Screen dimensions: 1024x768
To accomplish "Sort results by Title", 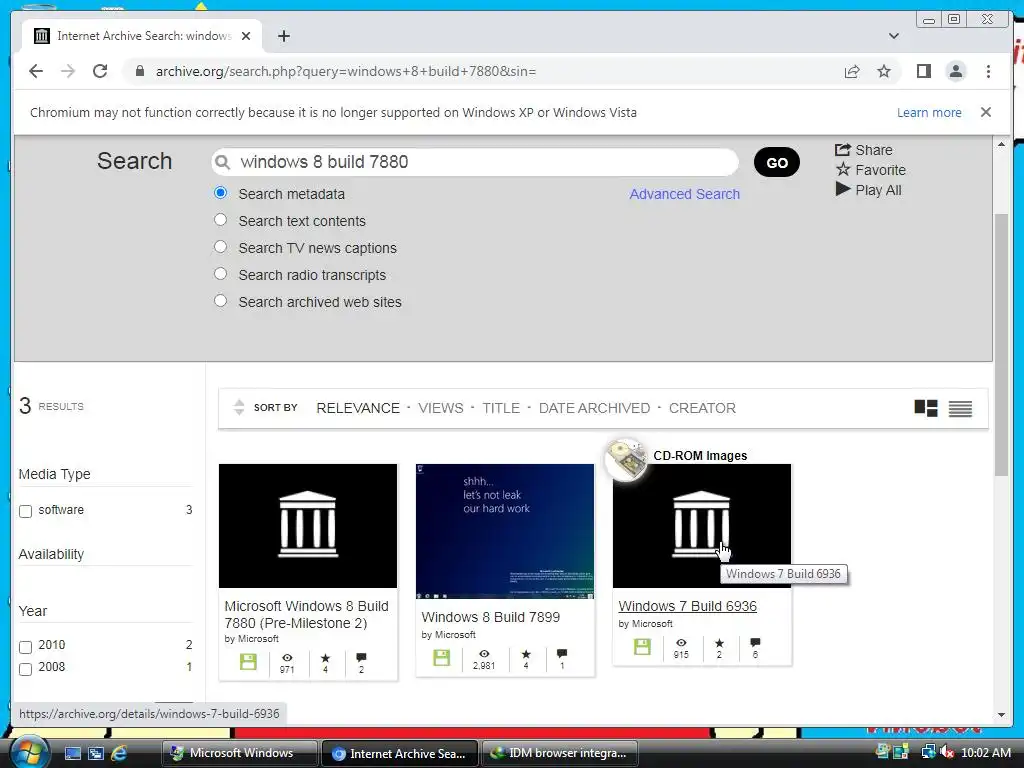I will (x=501, y=408).
